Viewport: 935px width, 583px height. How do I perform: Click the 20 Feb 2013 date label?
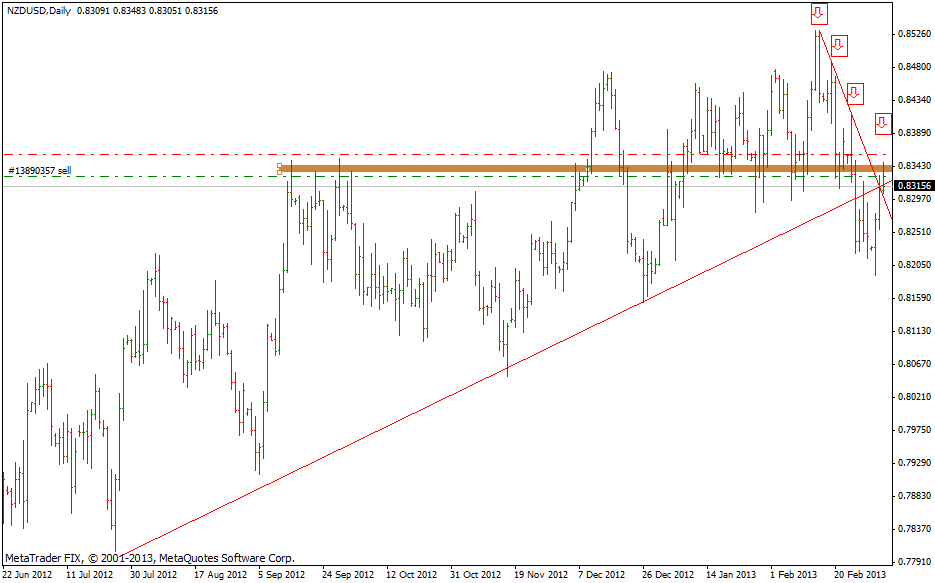tap(860, 575)
